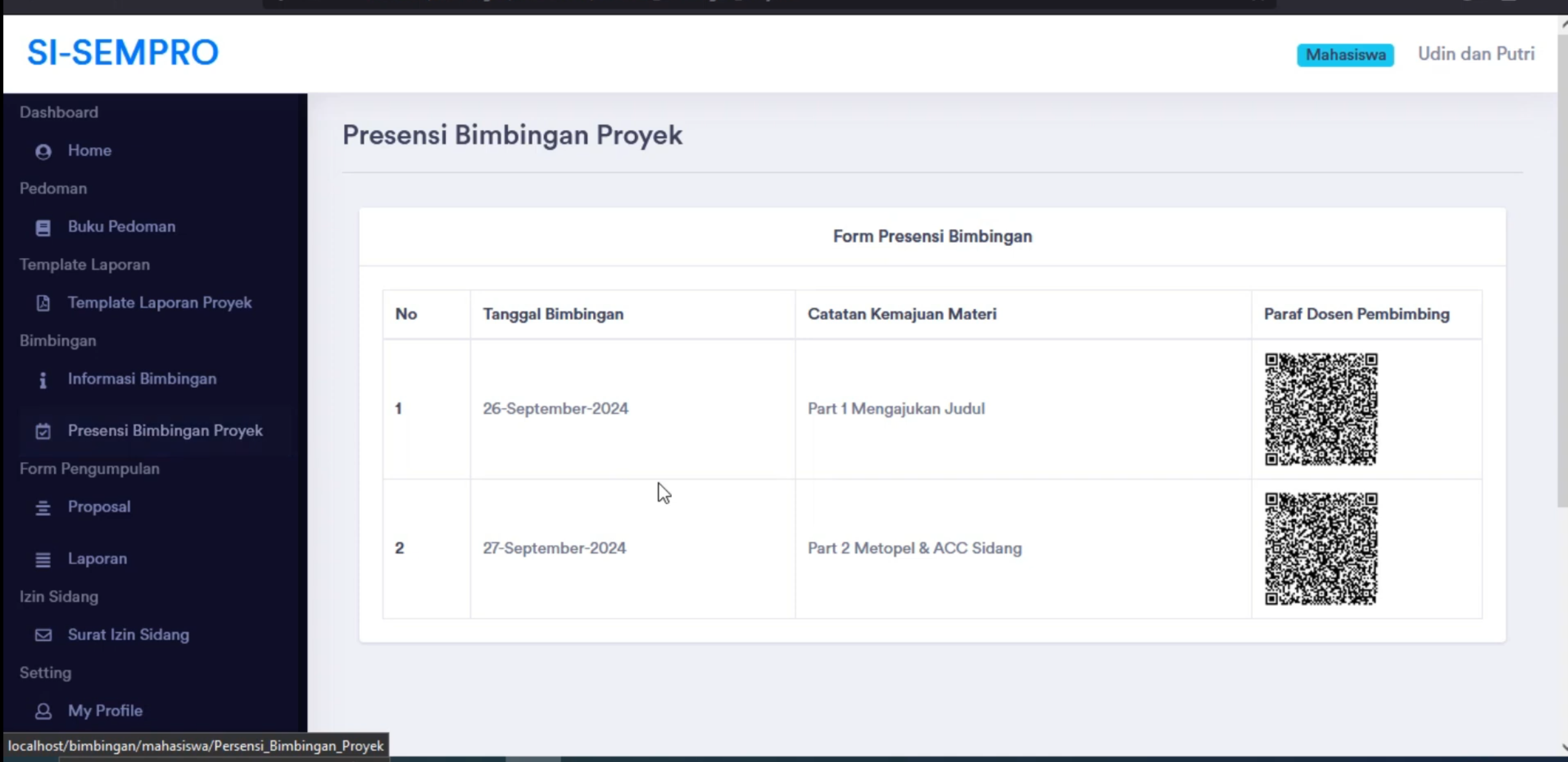Click the Izin Sidang section label

[x=59, y=597]
